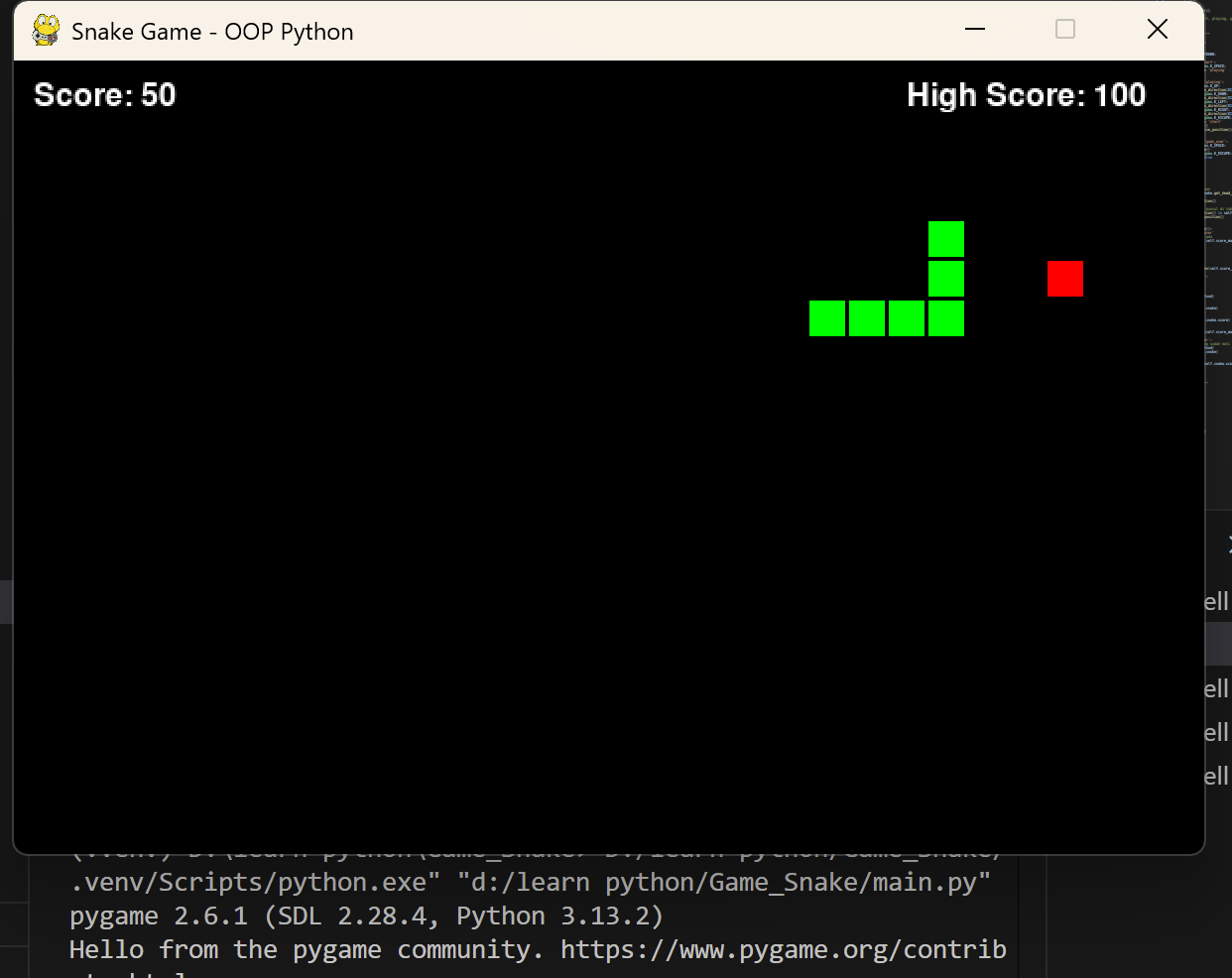The width and height of the screenshot is (1232, 978).
Task: Click the minimize icon on the game window
Action: (x=974, y=30)
